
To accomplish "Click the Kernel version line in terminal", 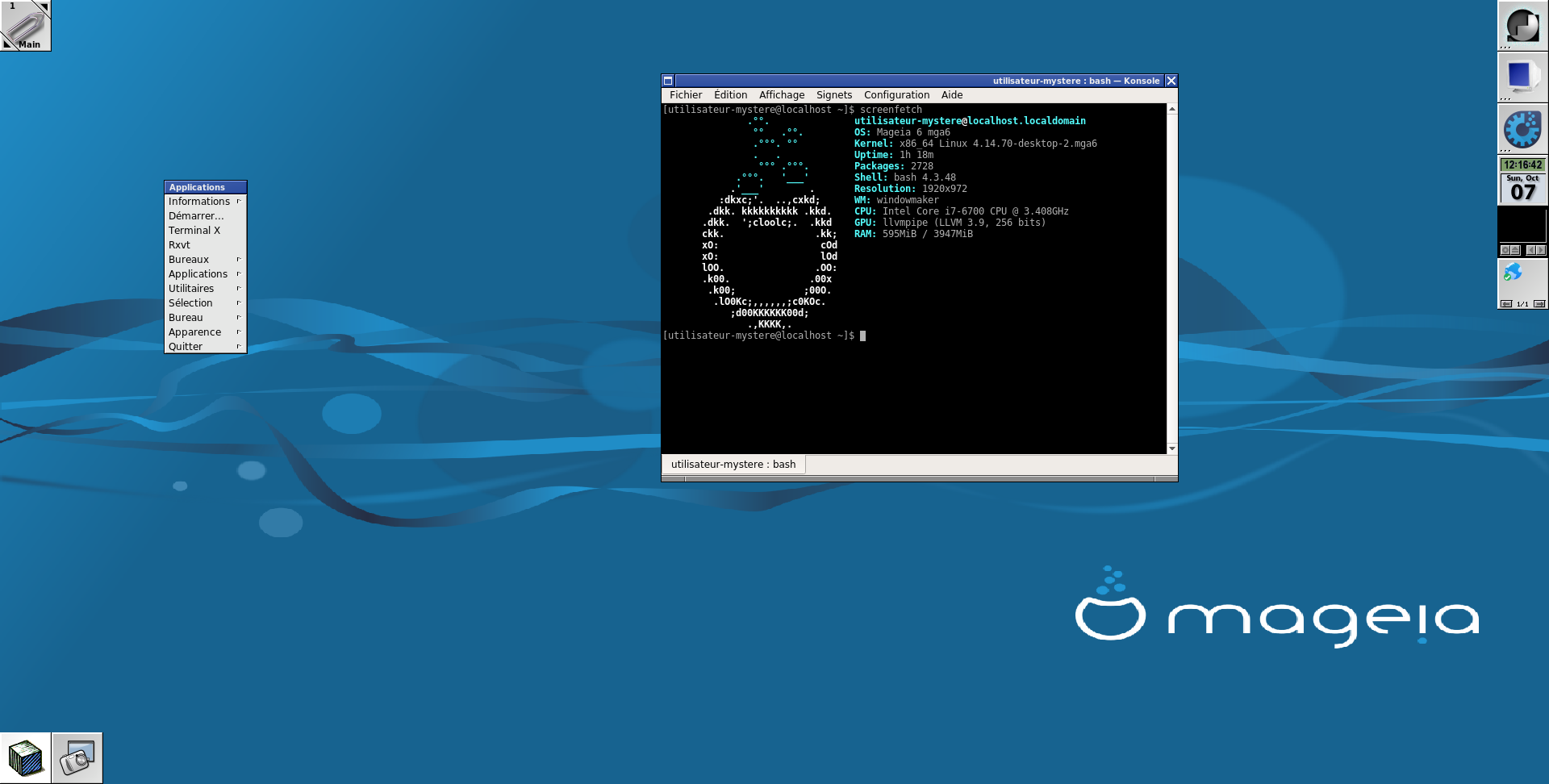I will pyautogui.click(x=975, y=144).
